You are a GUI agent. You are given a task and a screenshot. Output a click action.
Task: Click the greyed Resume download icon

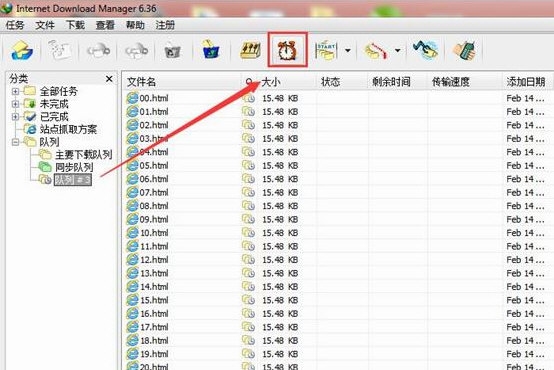(x=60, y=50)
